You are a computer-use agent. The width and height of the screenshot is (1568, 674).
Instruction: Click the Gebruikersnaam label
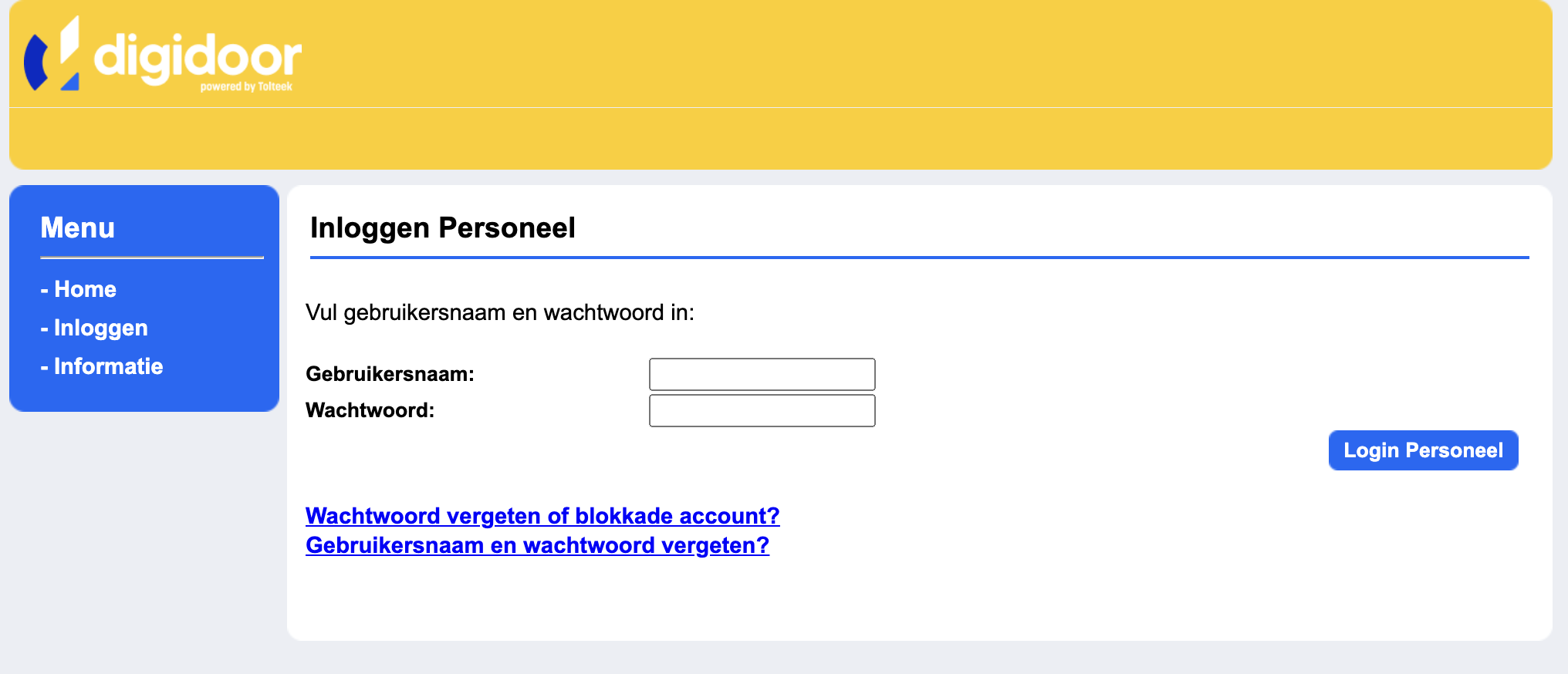pyautogui.click(x=390, y=374)
